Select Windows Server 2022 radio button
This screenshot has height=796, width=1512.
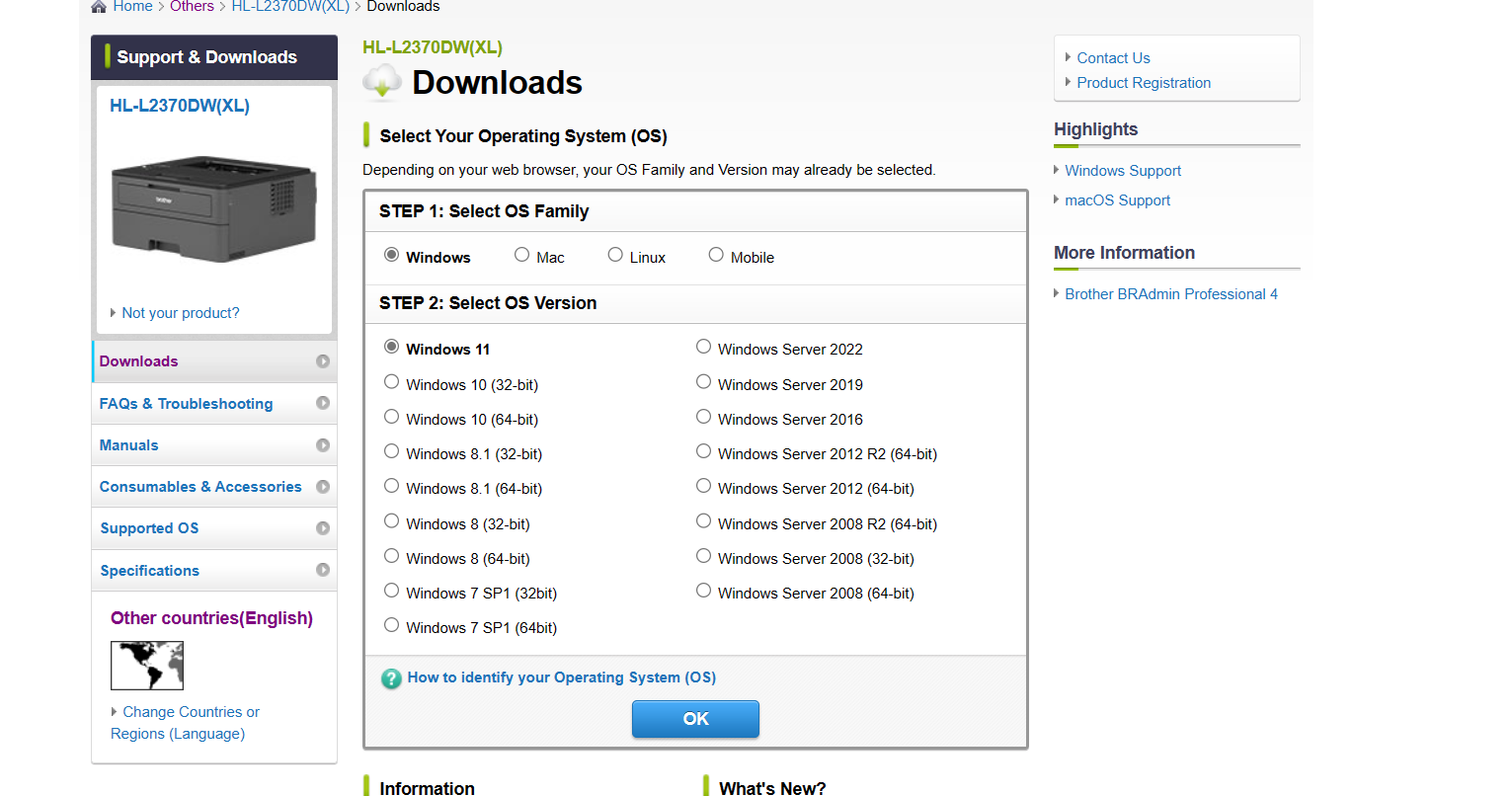pyautogui.click(x=703, y=347)
